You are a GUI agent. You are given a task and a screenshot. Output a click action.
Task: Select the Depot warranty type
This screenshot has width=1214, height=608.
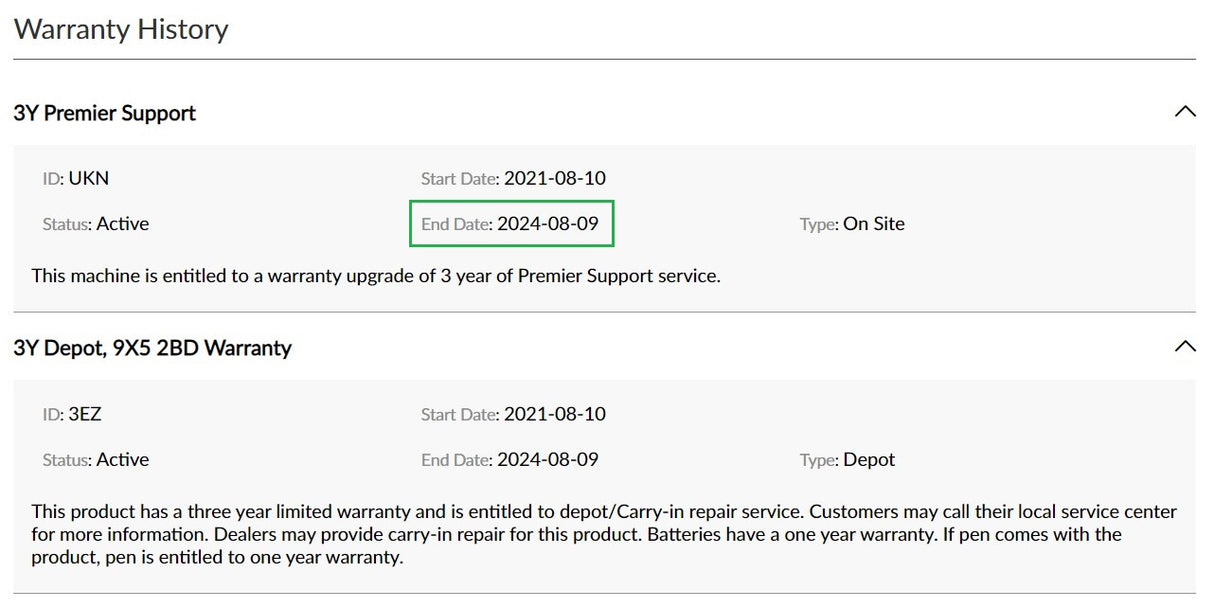[868, 459]
